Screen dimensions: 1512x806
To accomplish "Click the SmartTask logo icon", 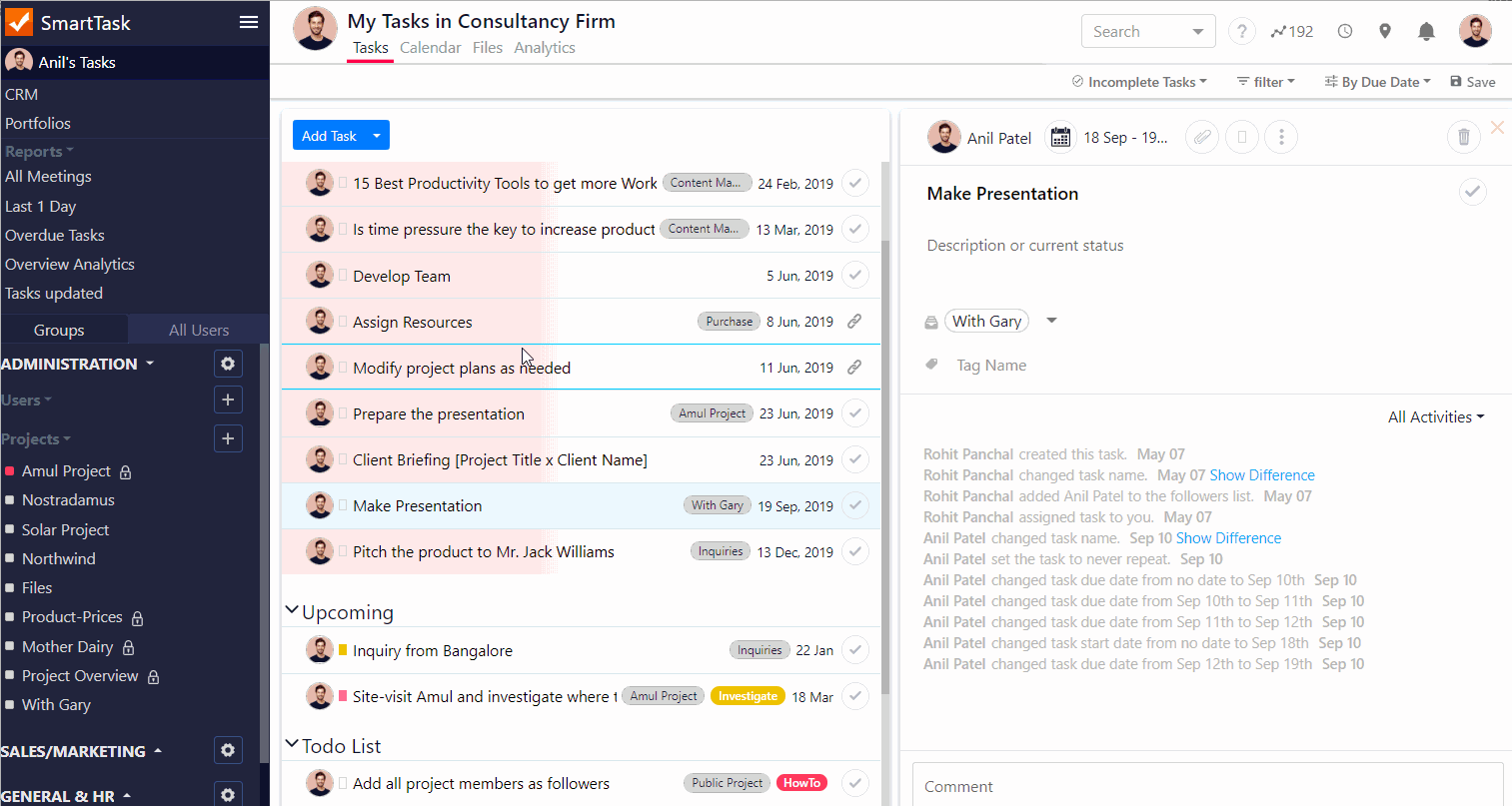I will click(x=19, y=22).
